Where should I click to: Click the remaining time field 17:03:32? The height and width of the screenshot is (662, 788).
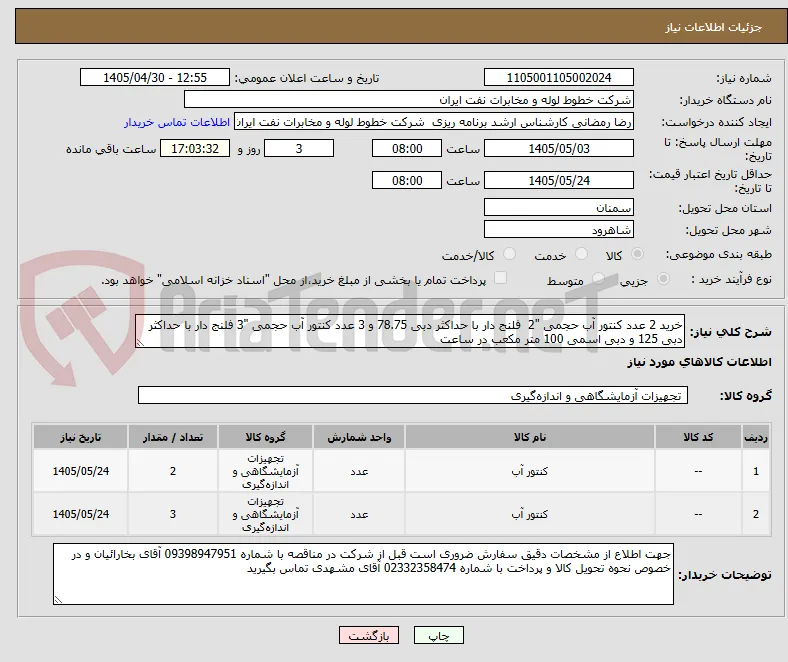coord(195,148)
